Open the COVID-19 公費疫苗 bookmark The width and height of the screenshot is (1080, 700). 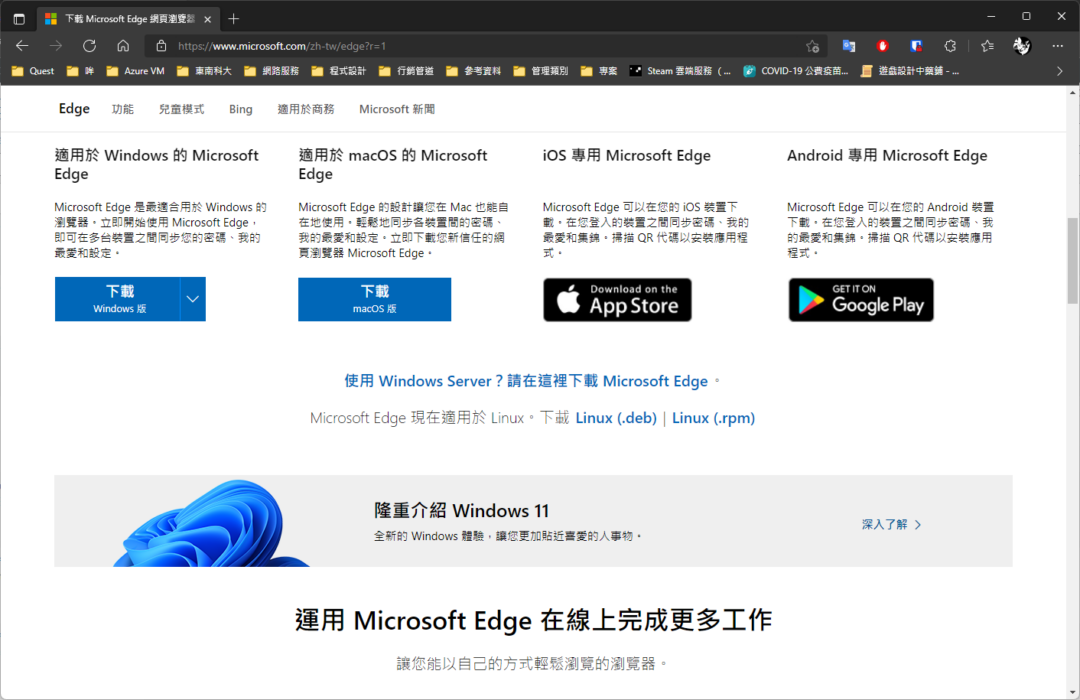[796, 71]
